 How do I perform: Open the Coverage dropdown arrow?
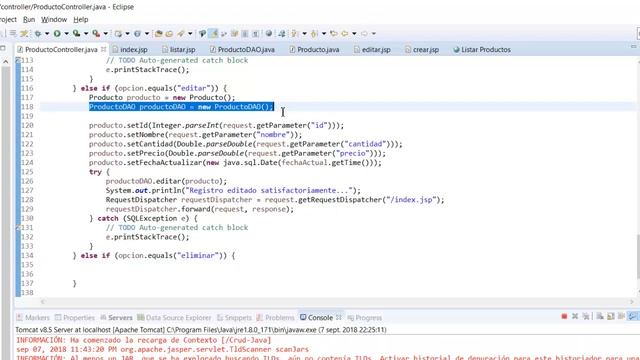[86, 33]
